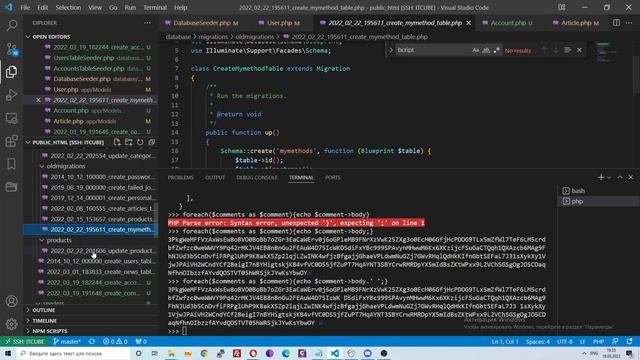The image size is (640, 360).
Task: Switch to the Problems tab
Action: pyautogui.click(x=180, y=178)
